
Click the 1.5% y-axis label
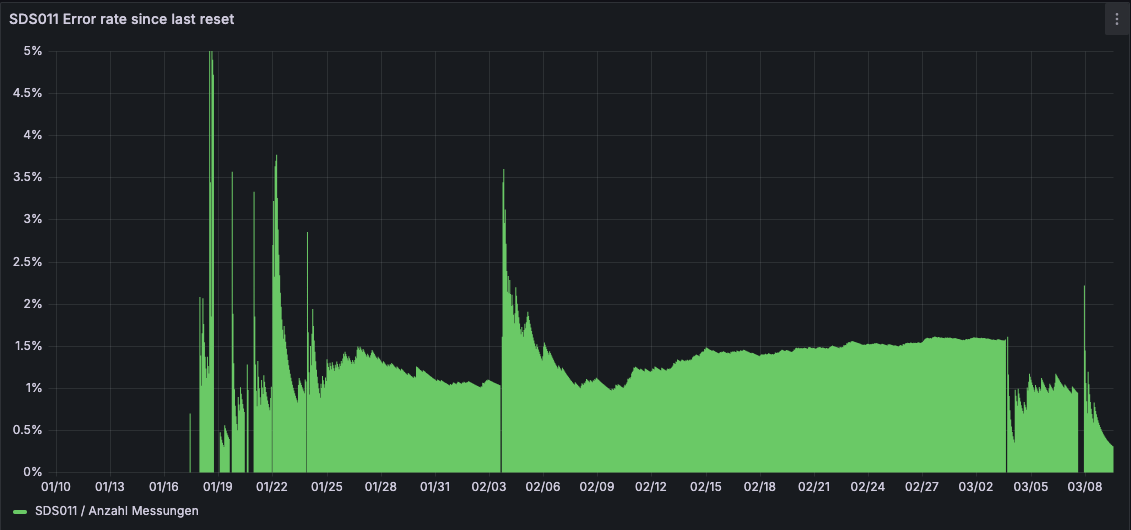tap(29, 346)
